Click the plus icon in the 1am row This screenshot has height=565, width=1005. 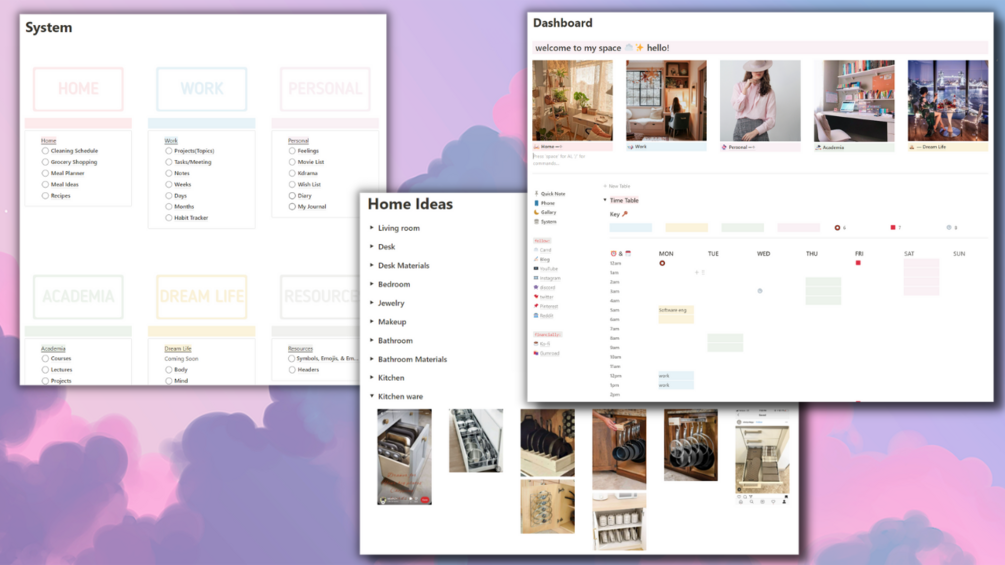point(697,272)
